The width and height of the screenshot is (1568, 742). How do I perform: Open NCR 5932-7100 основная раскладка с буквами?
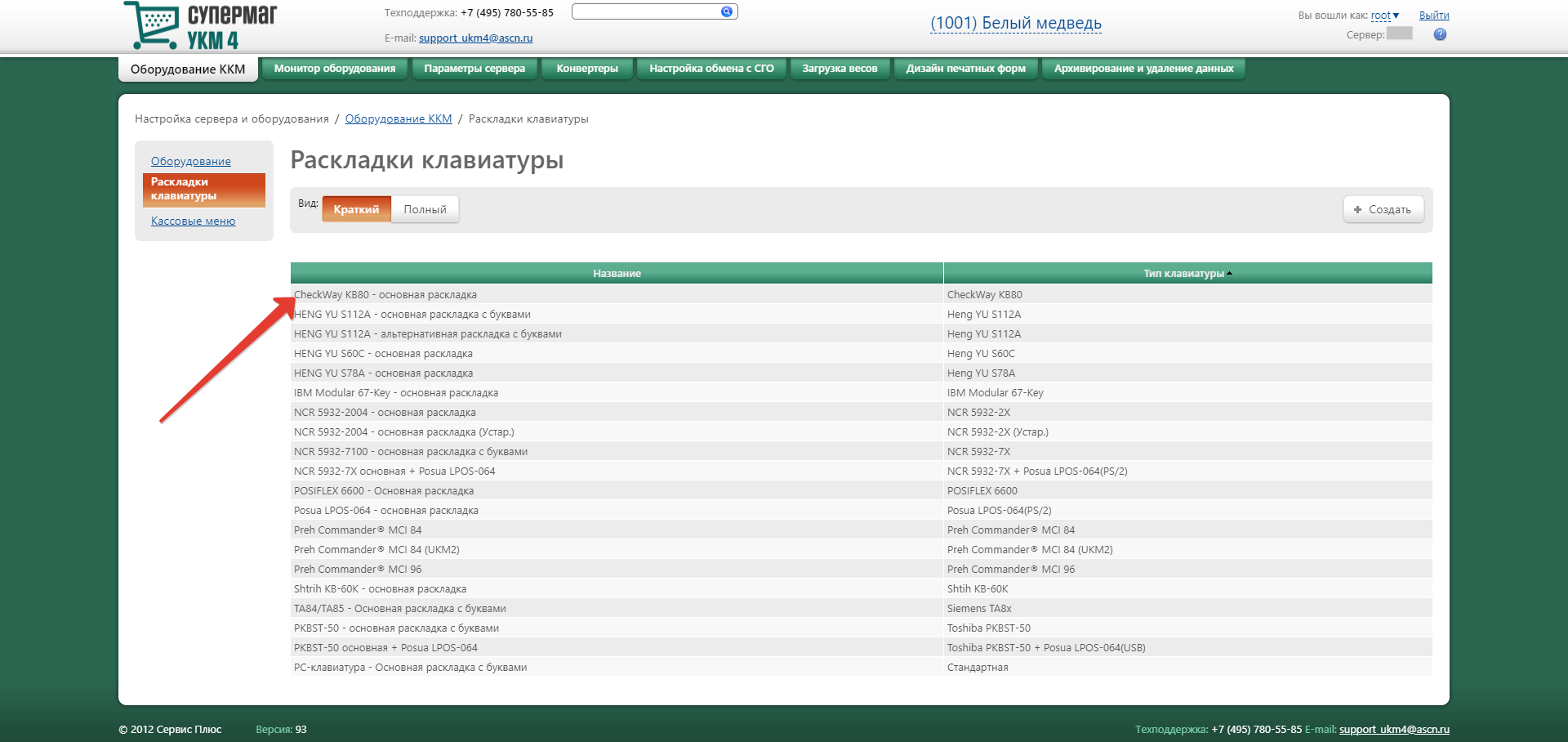click(617, 451)
